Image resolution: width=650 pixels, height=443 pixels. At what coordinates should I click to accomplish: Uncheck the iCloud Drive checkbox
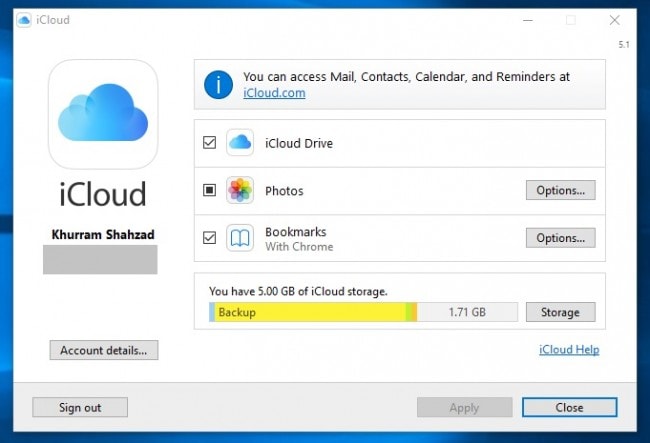click(x=209, y=143)
